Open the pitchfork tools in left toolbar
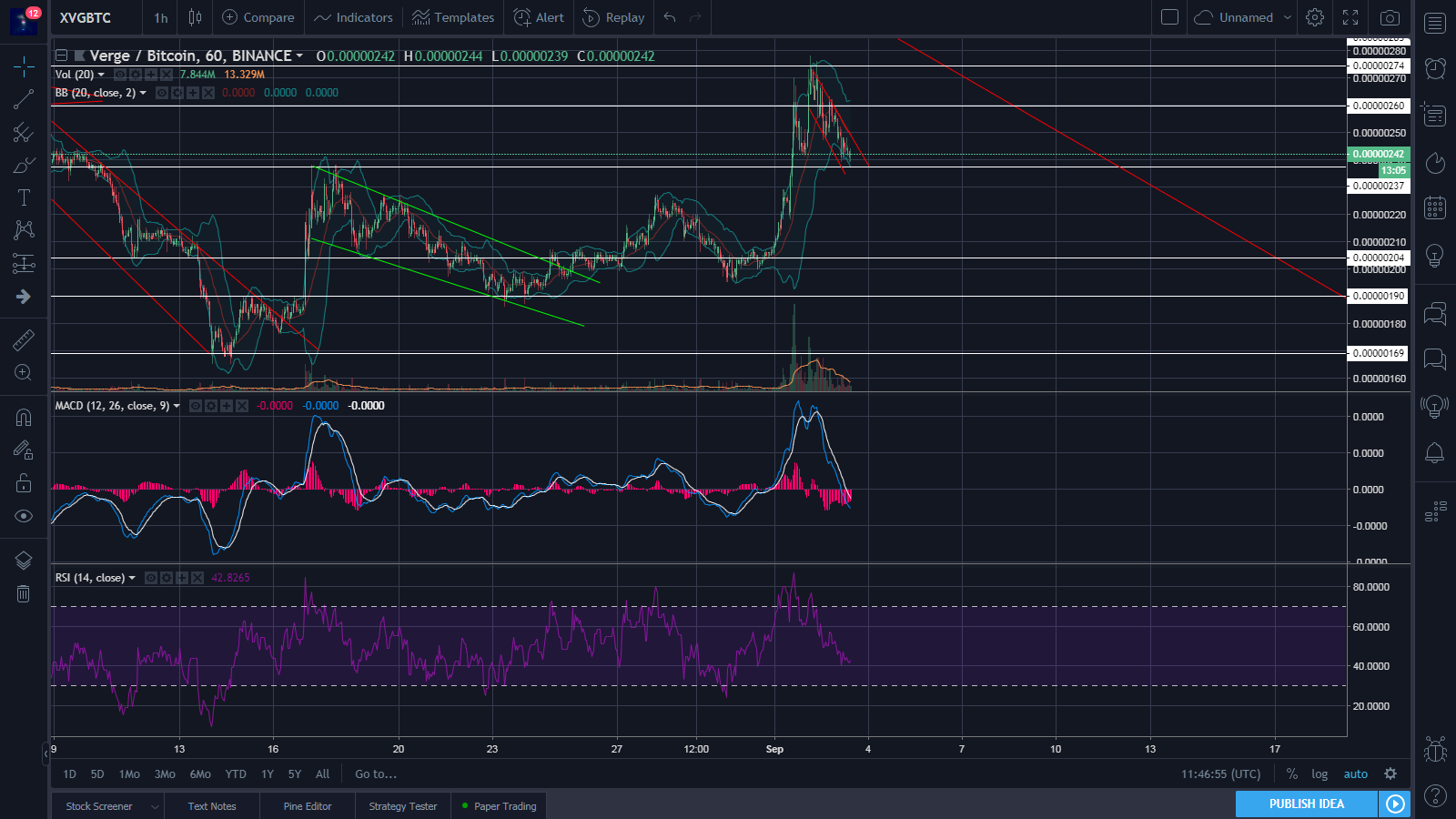 (24, 132)
